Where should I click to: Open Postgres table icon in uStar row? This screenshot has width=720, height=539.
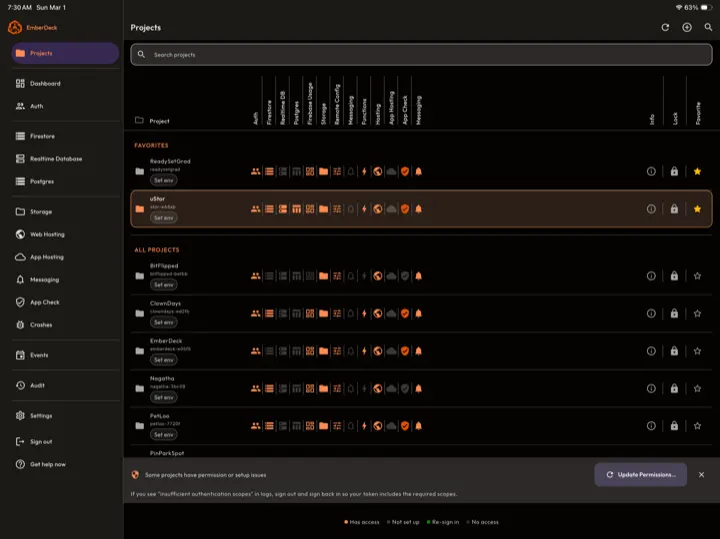297,209
